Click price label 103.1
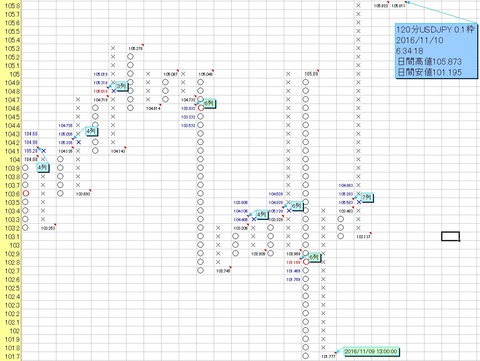The width and height of the screenshot is (480, 361). coord(12,237)
